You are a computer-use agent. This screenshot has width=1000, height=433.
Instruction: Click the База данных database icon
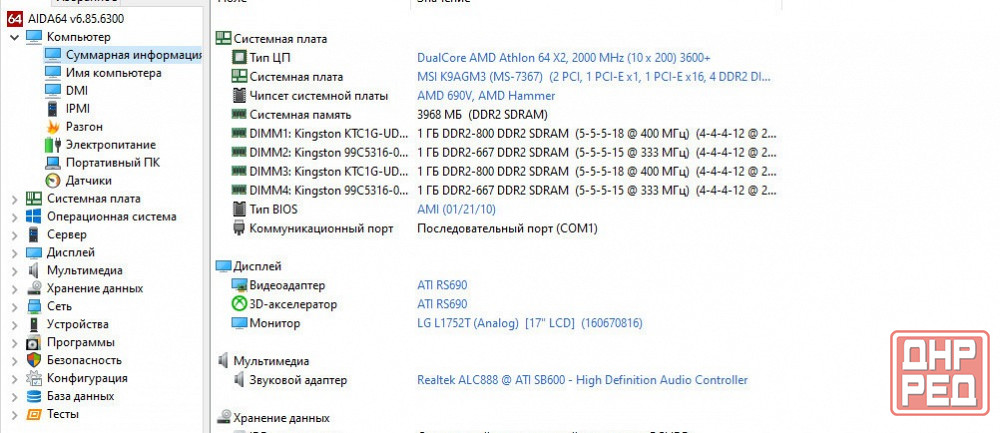(34, 396)
